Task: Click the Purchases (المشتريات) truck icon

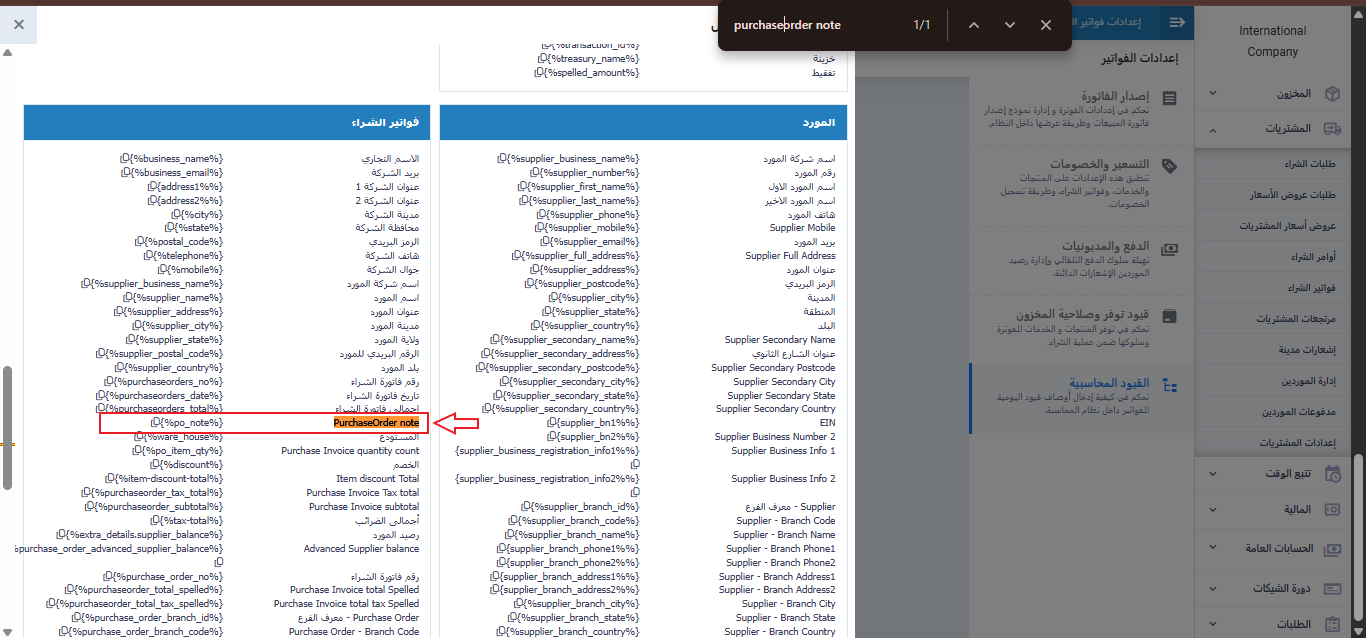Action: point(1332,129)
